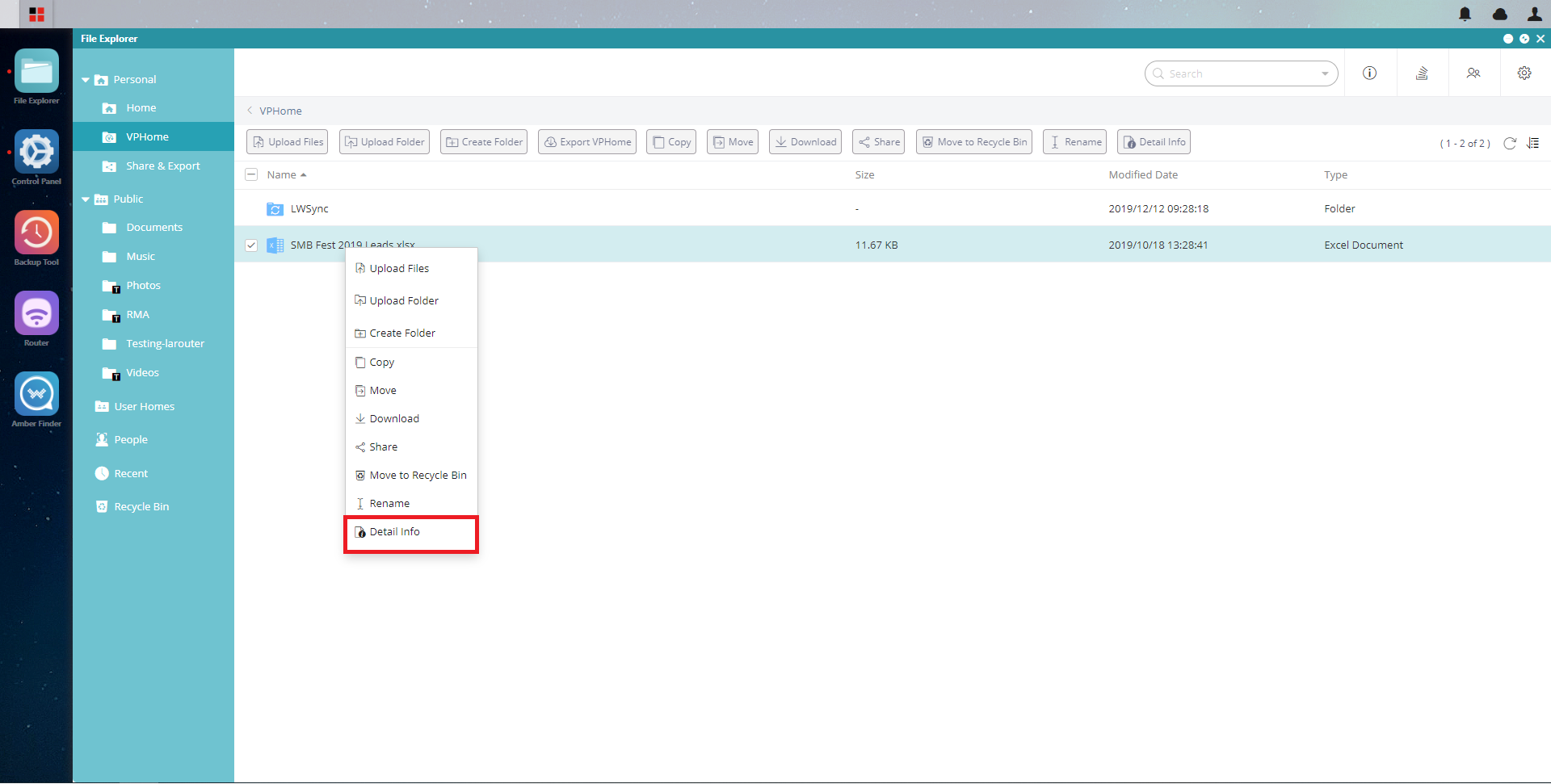Select Download from the context menu

[411, 418]
